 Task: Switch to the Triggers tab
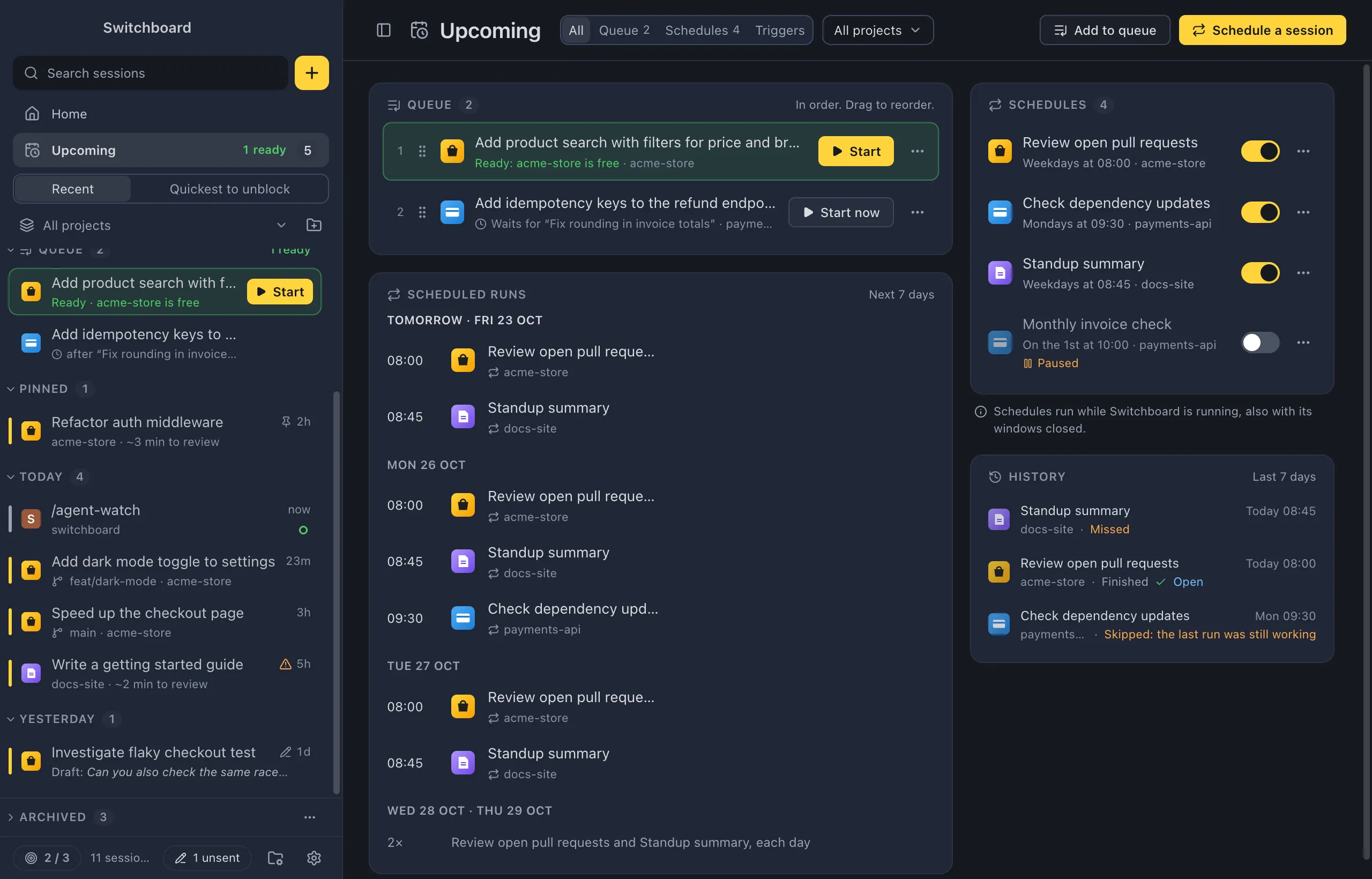[x=780, y=30]
